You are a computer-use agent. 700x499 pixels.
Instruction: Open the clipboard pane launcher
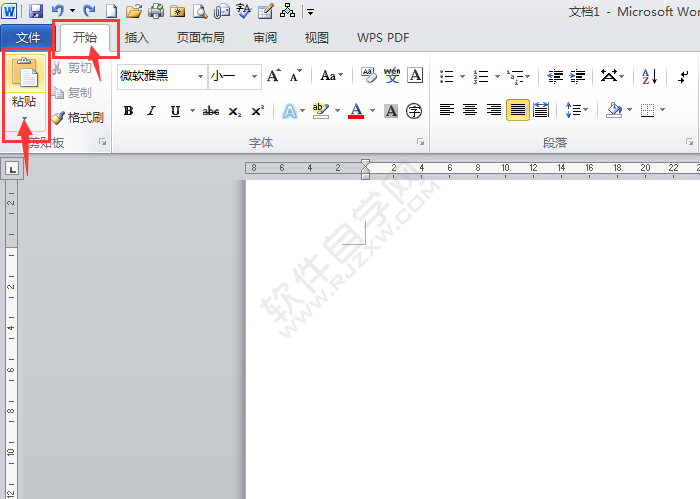coord(103,142)
